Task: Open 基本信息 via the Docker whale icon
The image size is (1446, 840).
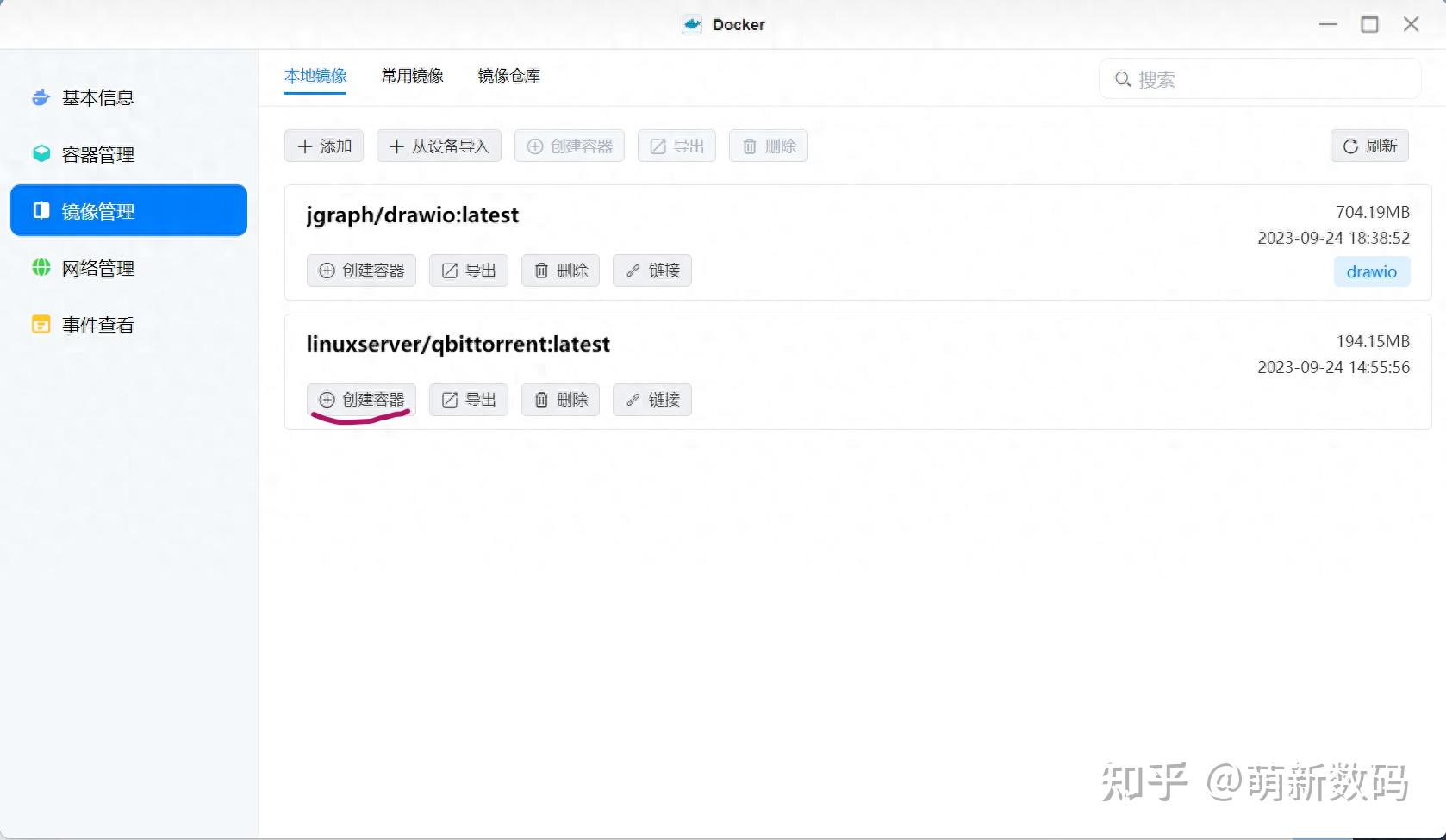Action: click(x=40, y=97)
